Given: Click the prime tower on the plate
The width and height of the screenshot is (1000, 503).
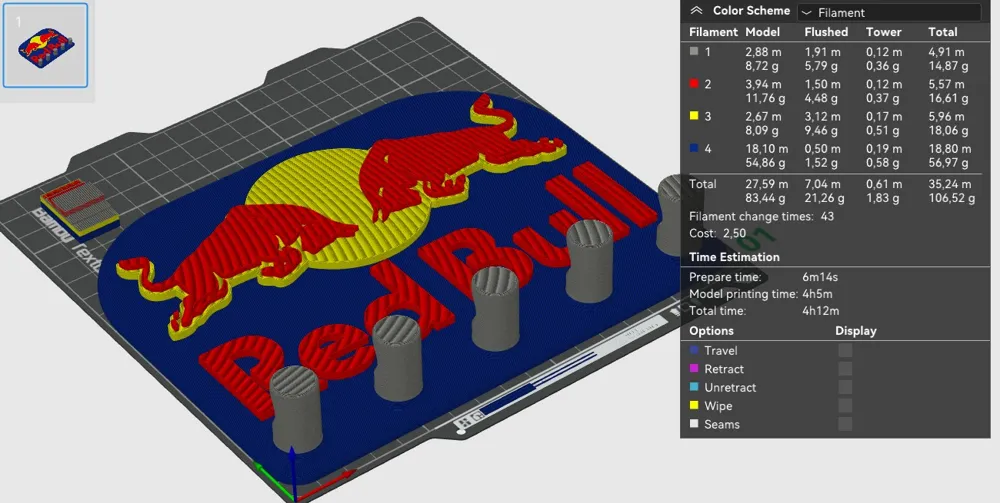Looking at the screenshot, I should point(80,208).
